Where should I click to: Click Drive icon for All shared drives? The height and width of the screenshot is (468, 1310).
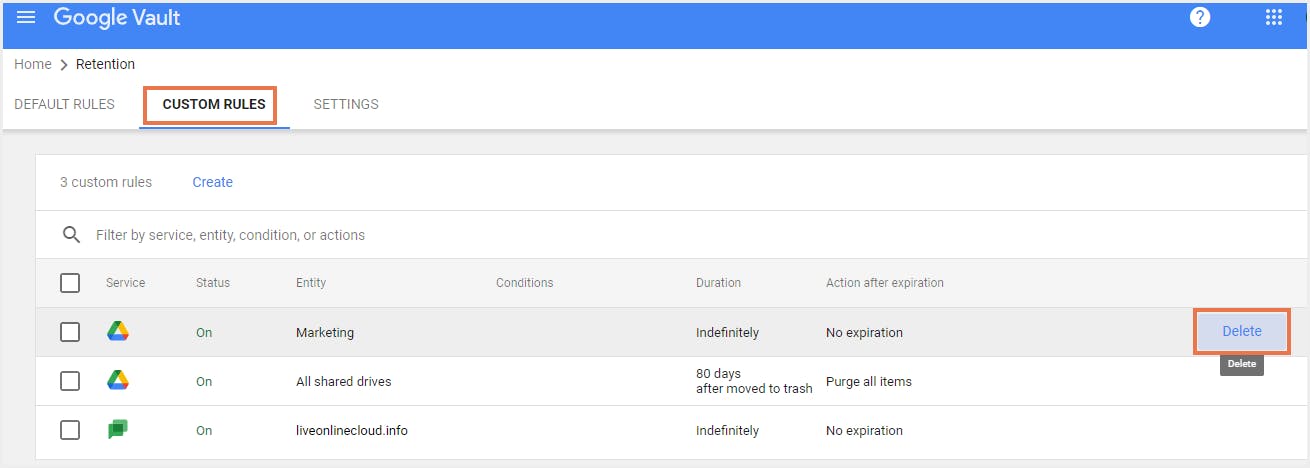point(118,381)
